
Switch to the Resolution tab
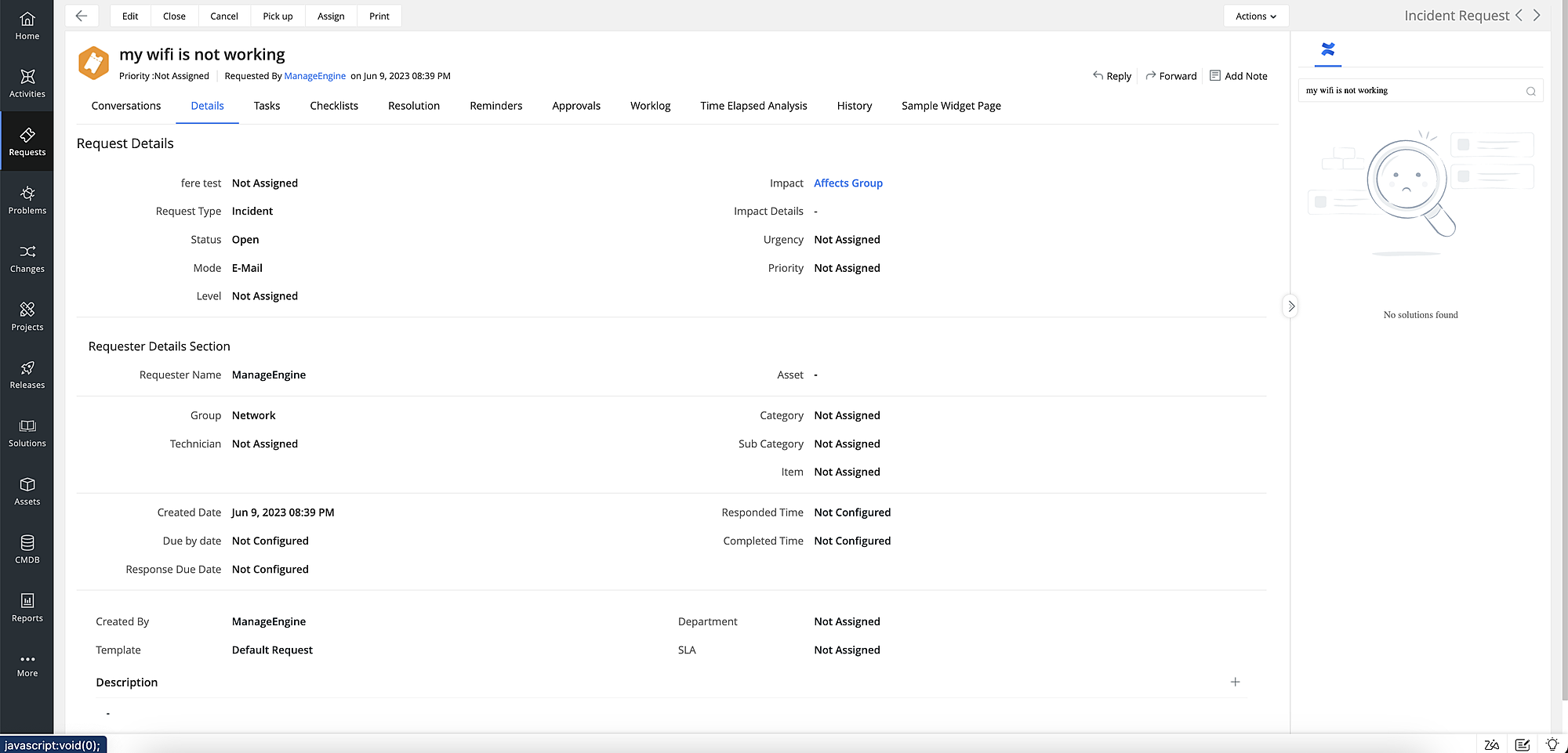pyautogui.click(x=413, y=106)
